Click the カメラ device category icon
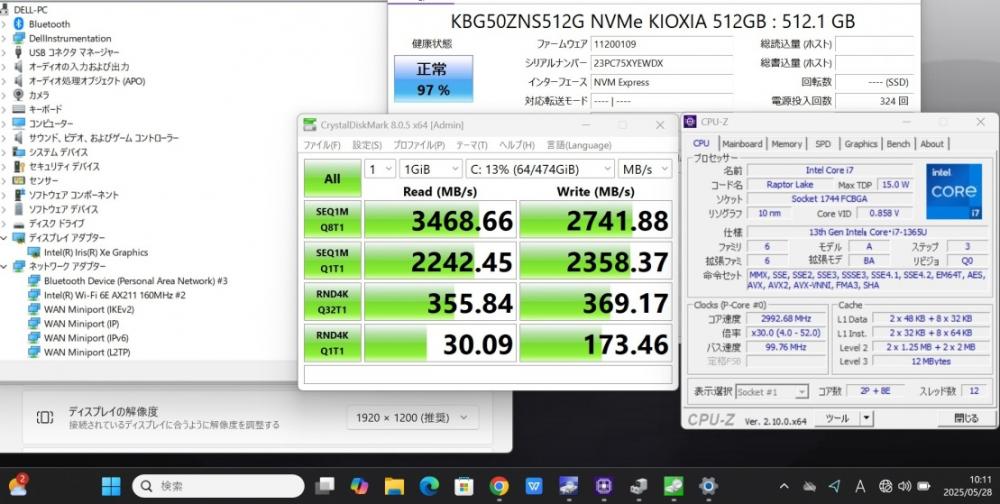The image size is (1000, 504). 18,95
